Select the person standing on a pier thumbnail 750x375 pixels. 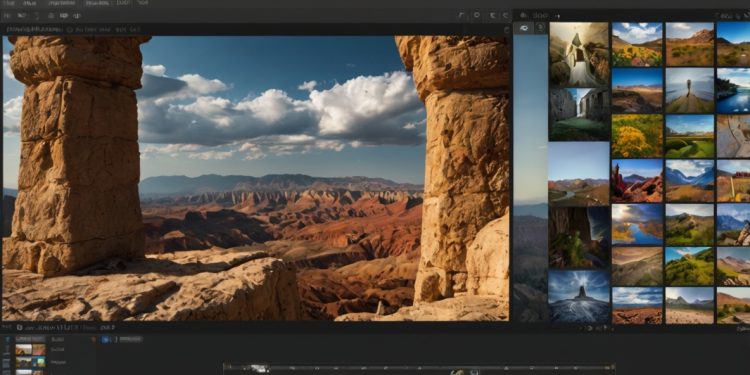click(x=690, y=90)
